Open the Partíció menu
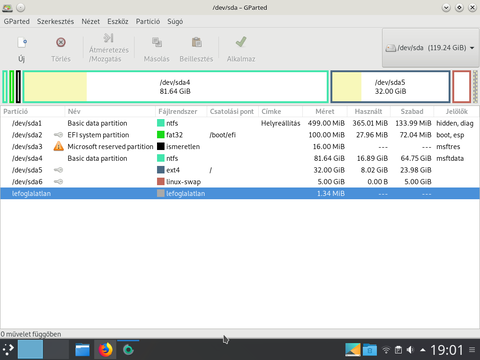The width and height of the screenshot is (480, 360). tap(148, 21)
